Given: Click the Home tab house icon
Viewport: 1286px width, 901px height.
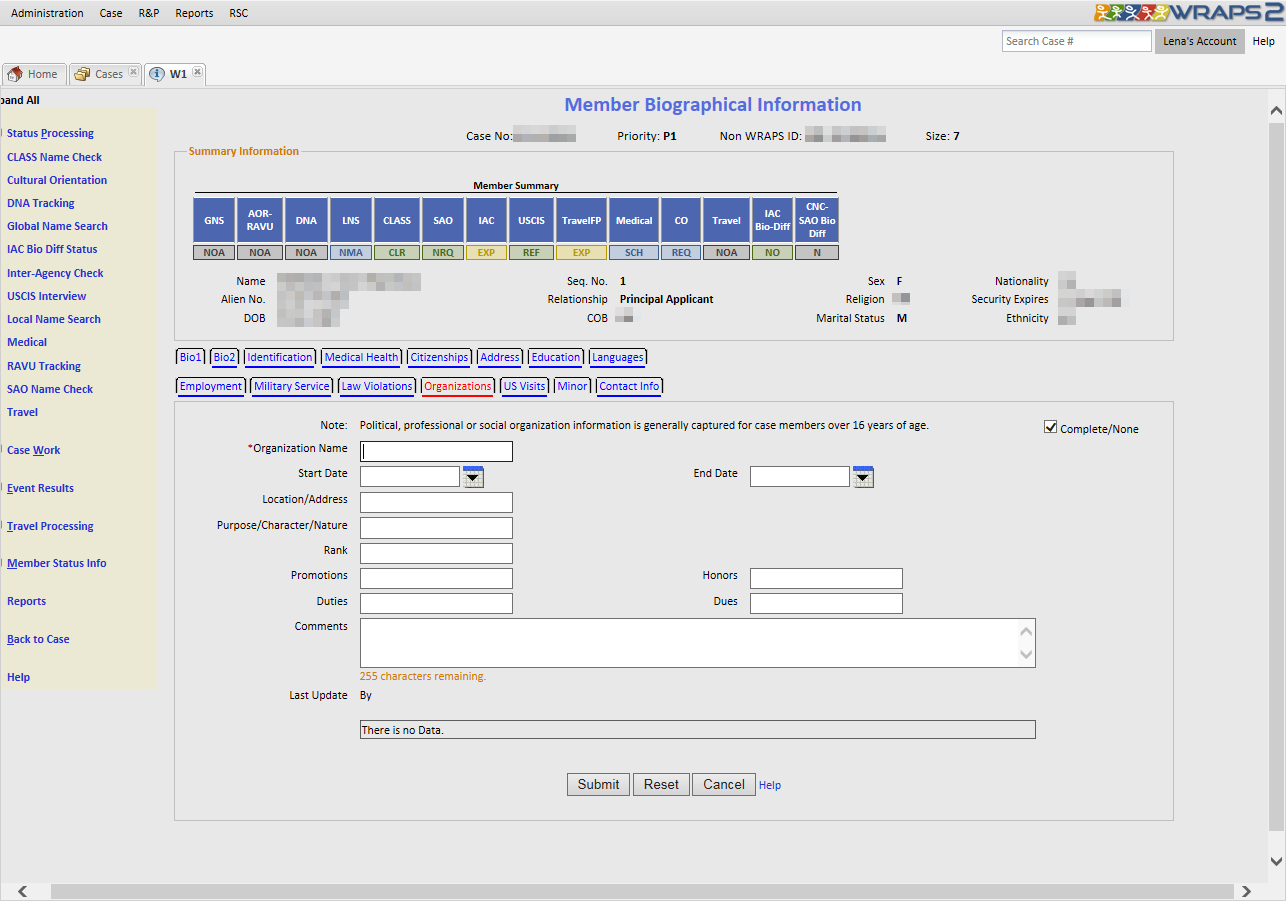Looking at the screenshot, I should point(15,74).
